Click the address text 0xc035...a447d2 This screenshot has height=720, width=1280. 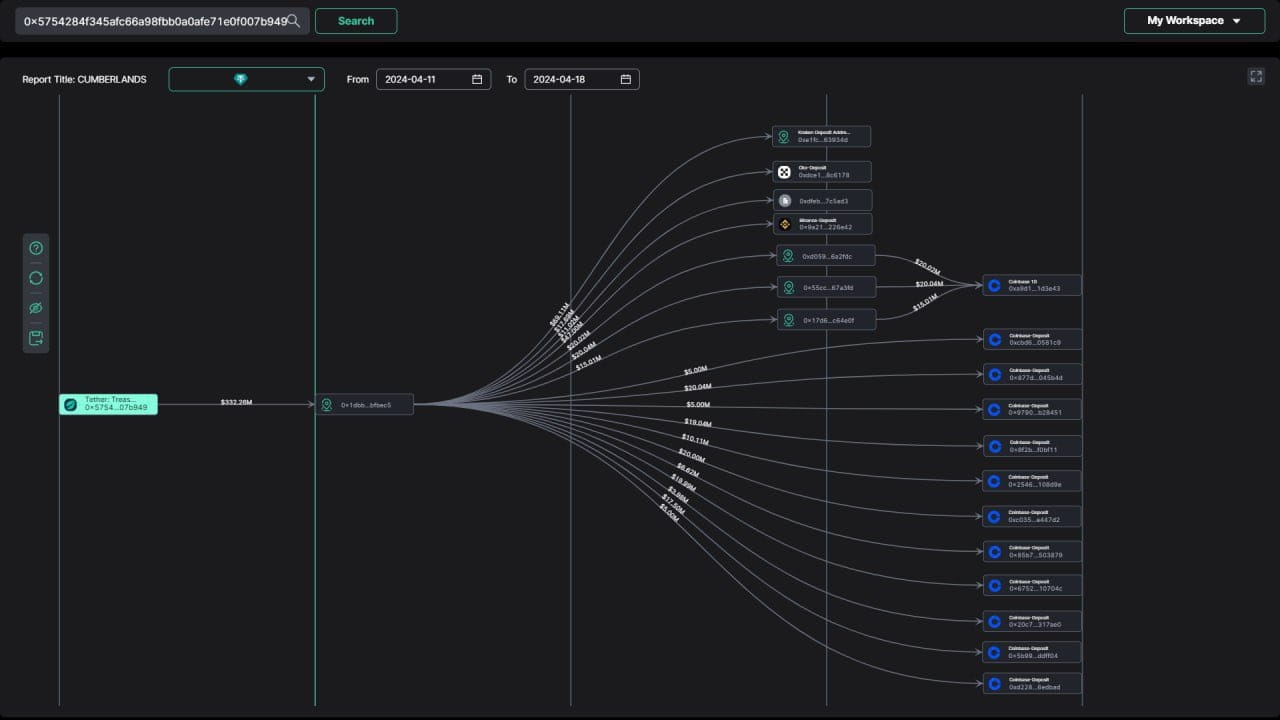click(x=1035, y=520)
